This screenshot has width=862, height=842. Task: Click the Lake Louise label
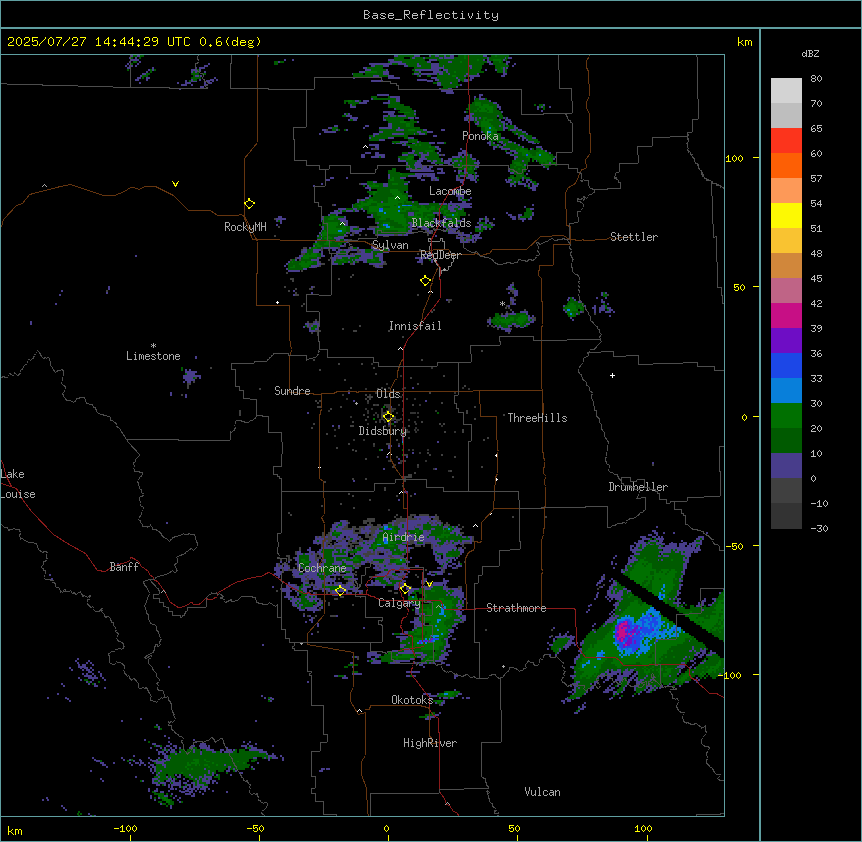tap(18, 484)
